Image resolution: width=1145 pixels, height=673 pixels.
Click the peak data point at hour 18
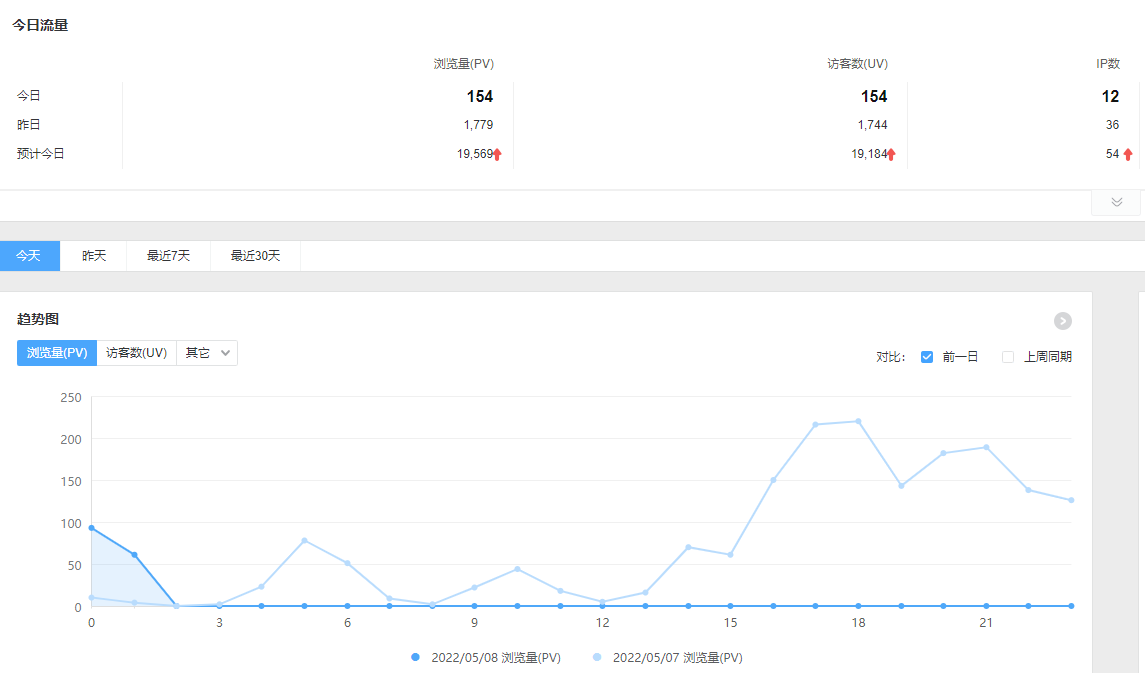point(858,421)
